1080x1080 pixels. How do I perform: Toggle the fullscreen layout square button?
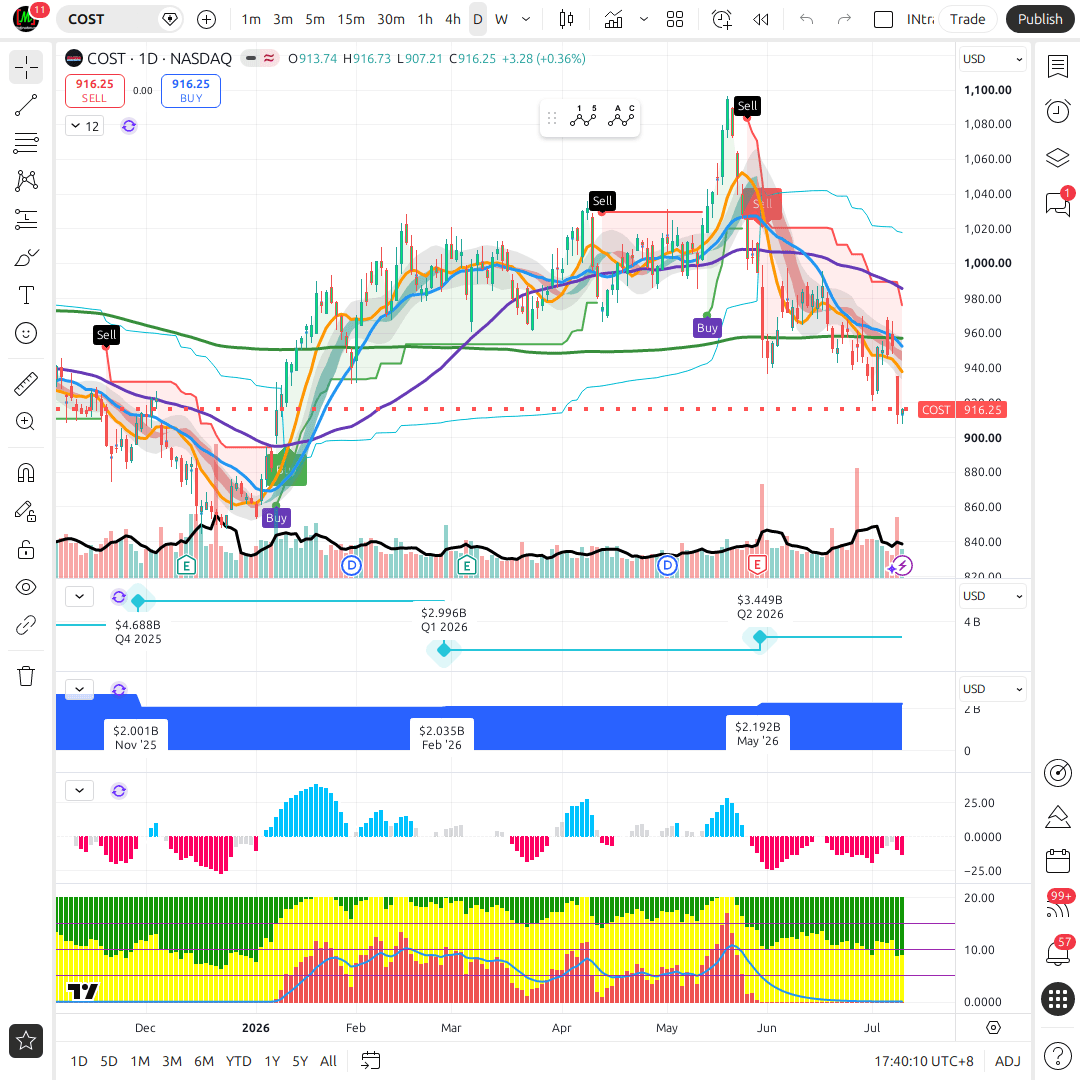tap(883, 19)
